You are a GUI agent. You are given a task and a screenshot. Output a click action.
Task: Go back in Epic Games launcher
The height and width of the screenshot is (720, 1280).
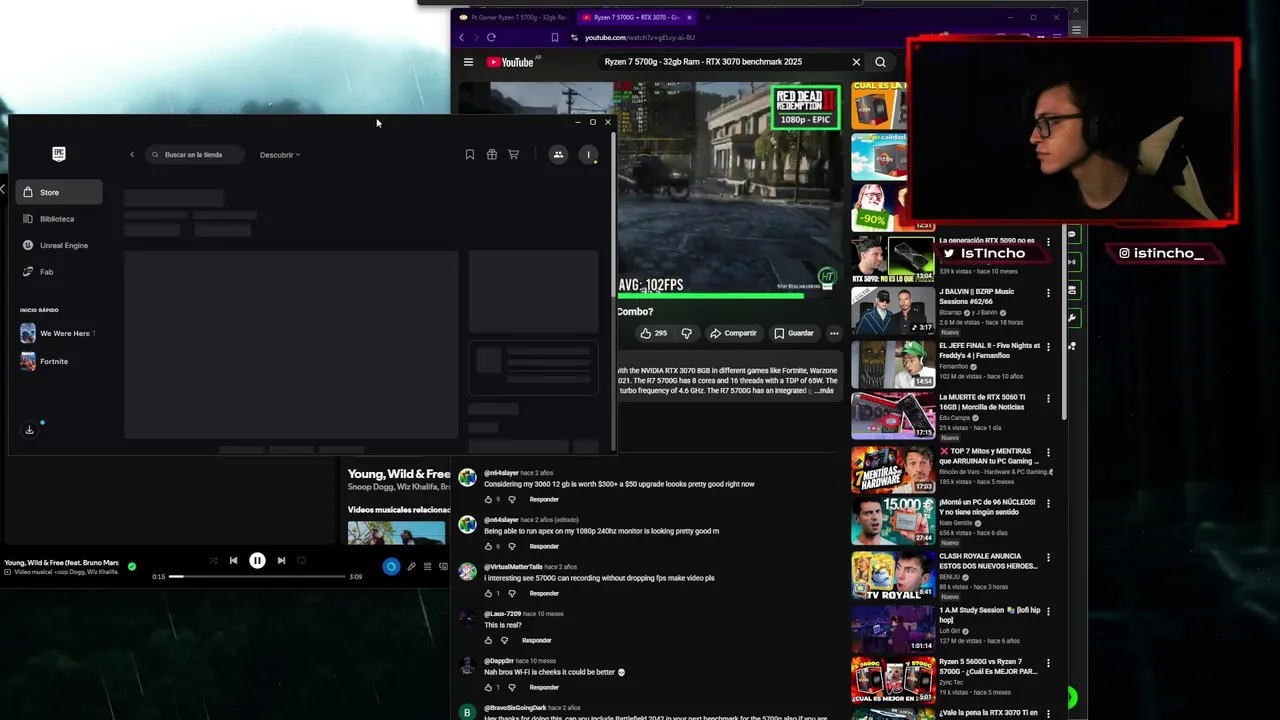click(132, 154)
